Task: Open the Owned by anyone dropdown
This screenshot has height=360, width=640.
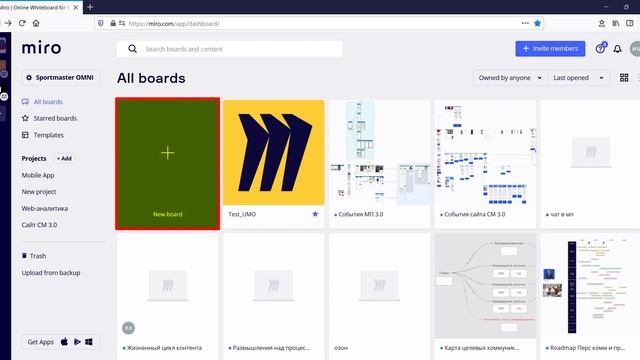Action: [x=510, y=78]
